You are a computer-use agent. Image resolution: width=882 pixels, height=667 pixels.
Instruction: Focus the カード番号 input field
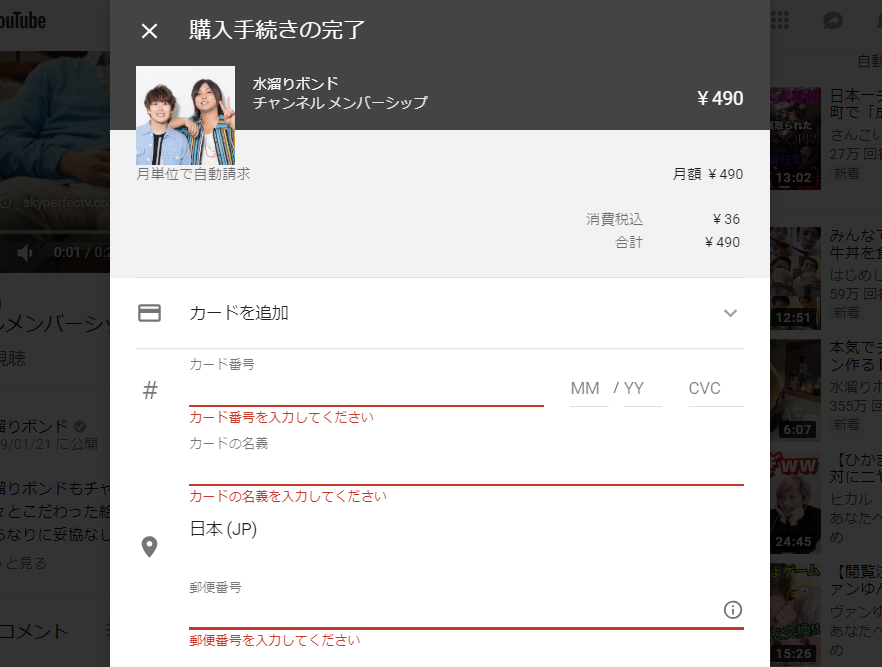coord(366,391)
